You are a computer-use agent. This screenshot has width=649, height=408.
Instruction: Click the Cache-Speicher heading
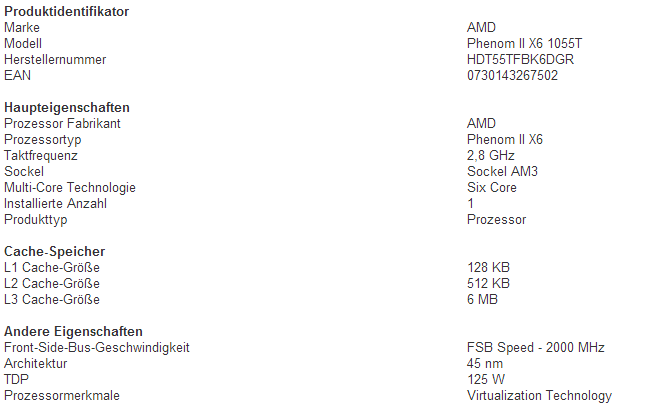click(54, 252)
